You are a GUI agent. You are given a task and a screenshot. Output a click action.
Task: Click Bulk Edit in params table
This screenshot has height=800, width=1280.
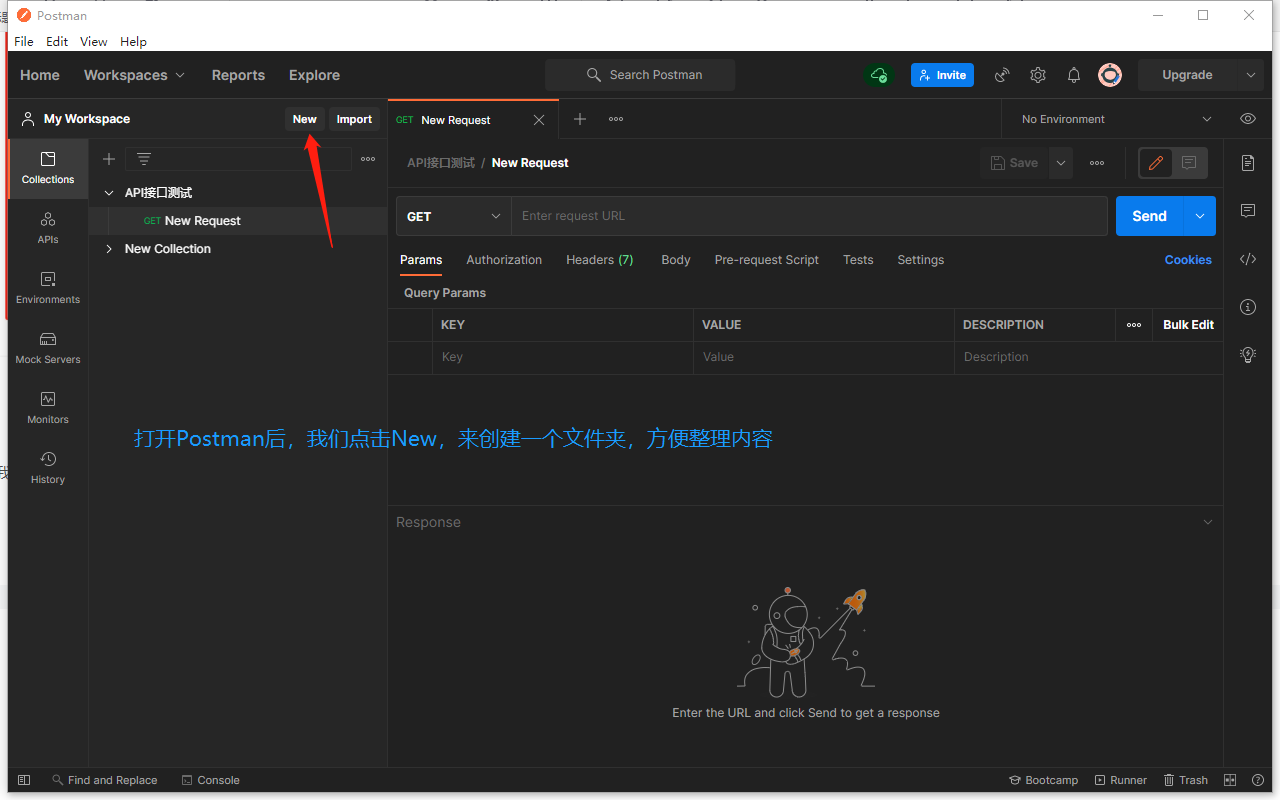point(1188,325)
